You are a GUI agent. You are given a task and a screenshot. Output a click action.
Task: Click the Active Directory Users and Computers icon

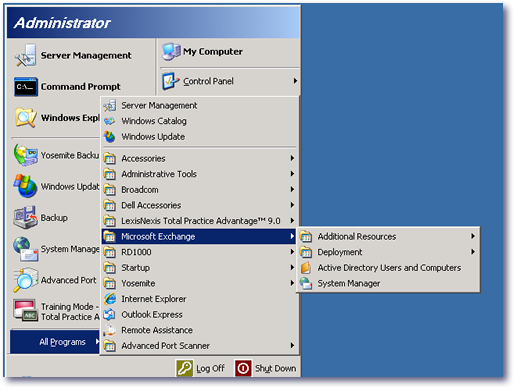[x=306, y=268]
